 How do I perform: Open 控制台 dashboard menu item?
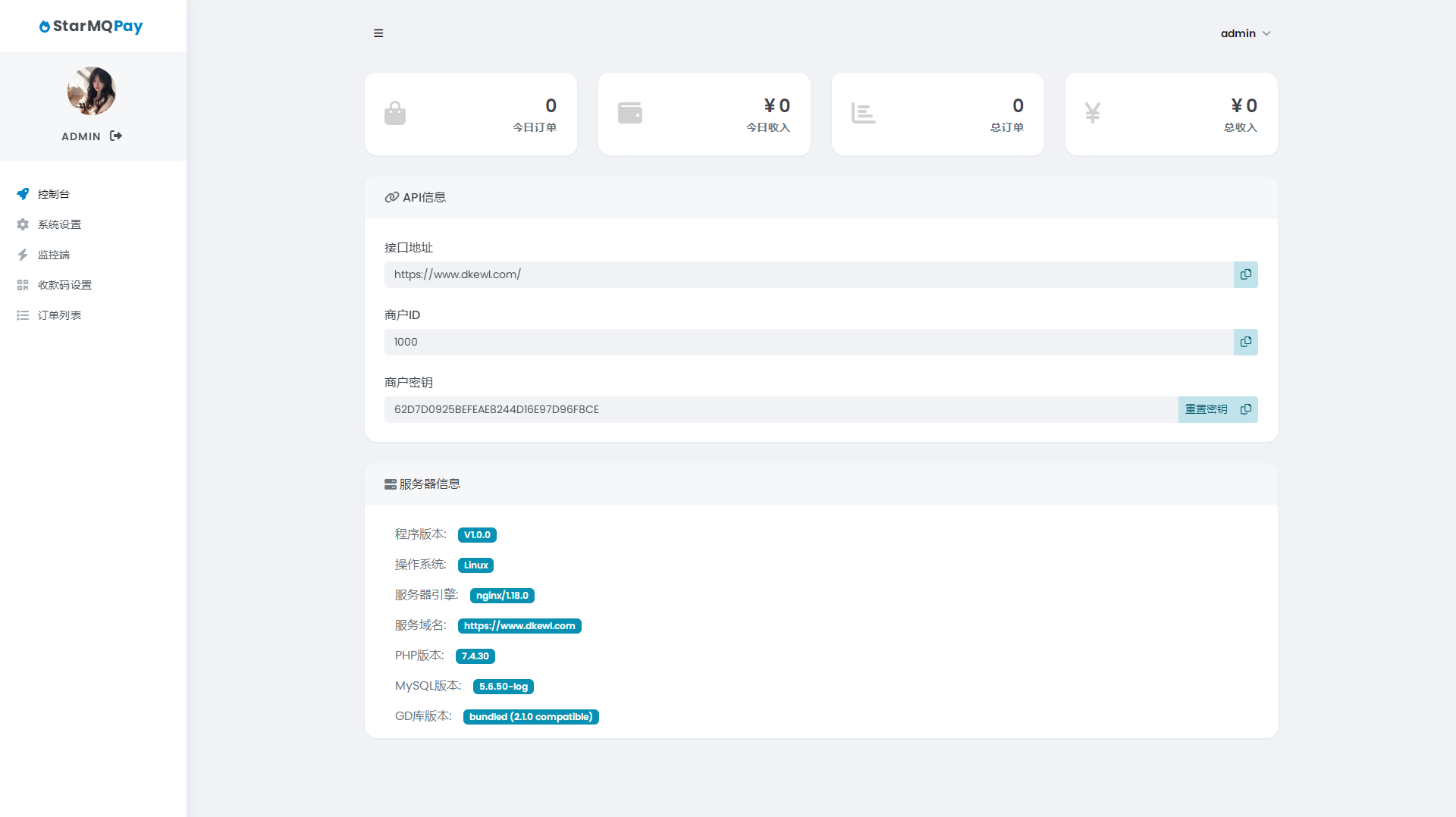click(x=54, y=194)
